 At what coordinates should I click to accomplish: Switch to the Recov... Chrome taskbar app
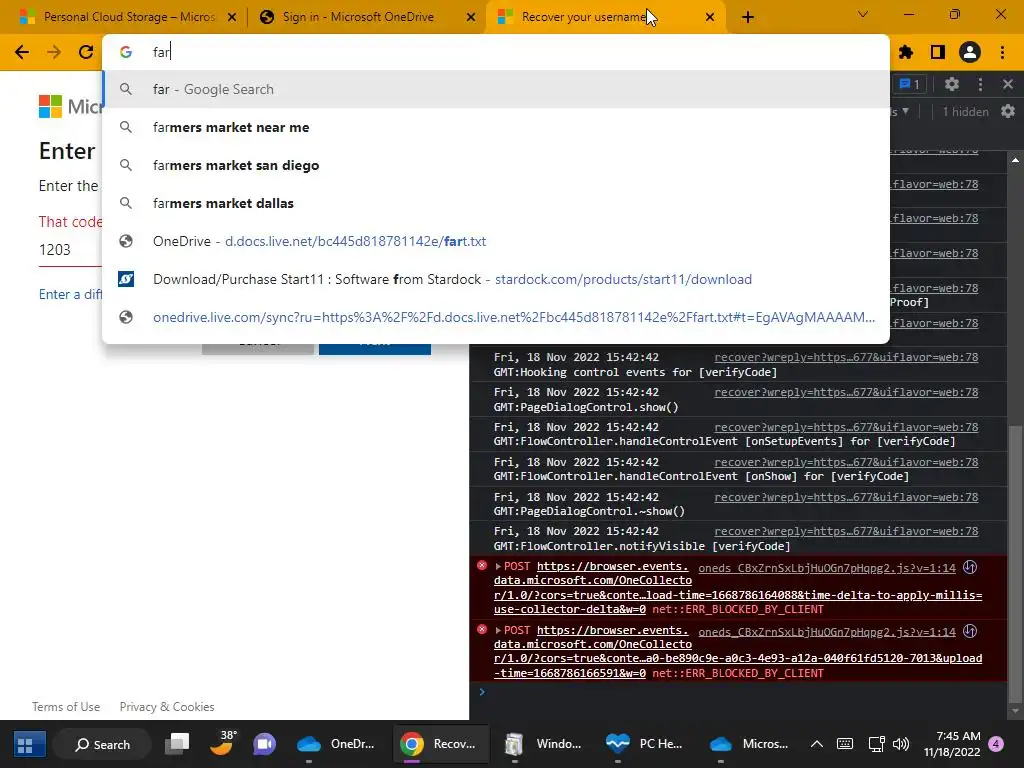click(440, 744)
